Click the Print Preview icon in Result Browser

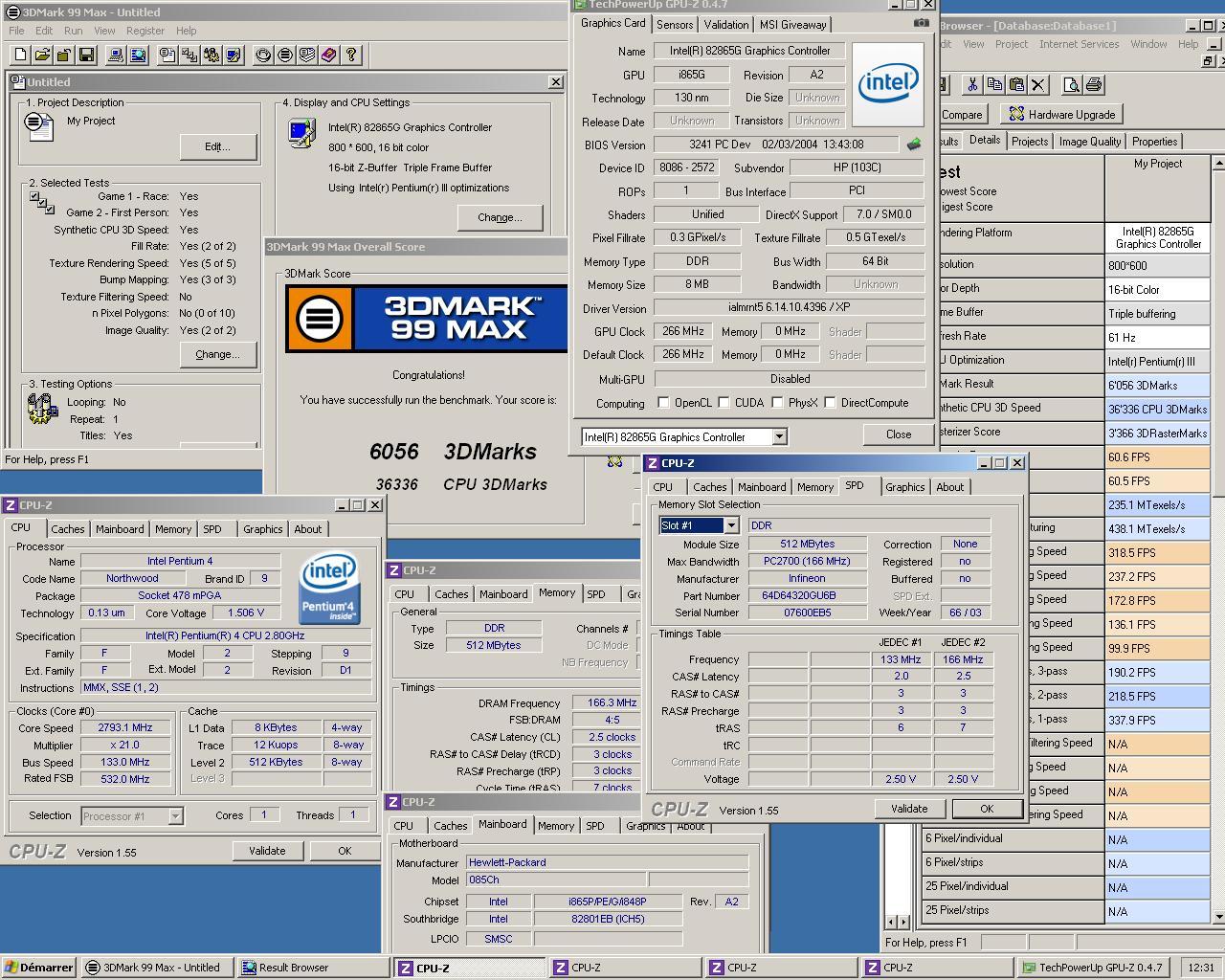tap(1071, 85)
